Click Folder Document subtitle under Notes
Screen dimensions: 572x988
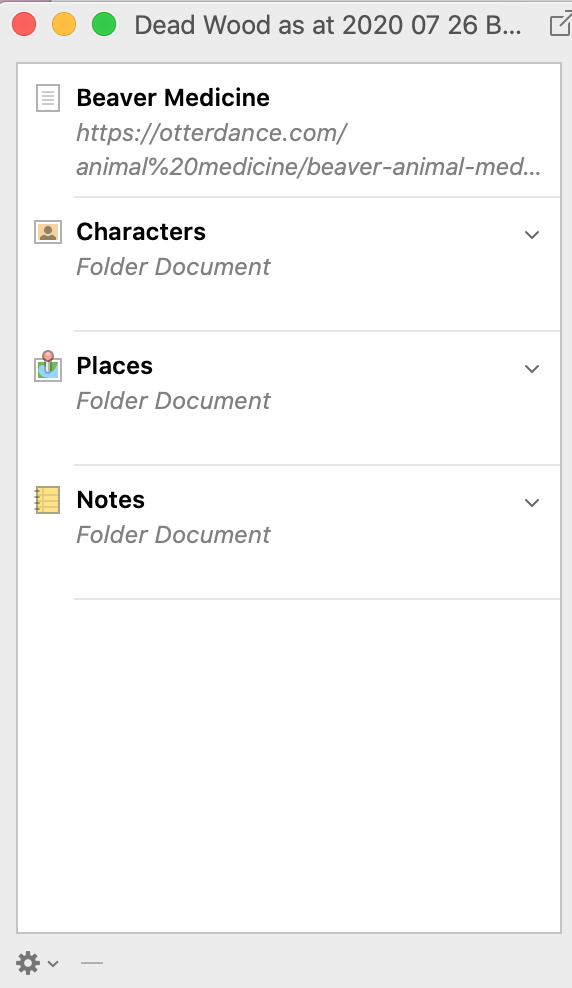click(x=173, y=534)
